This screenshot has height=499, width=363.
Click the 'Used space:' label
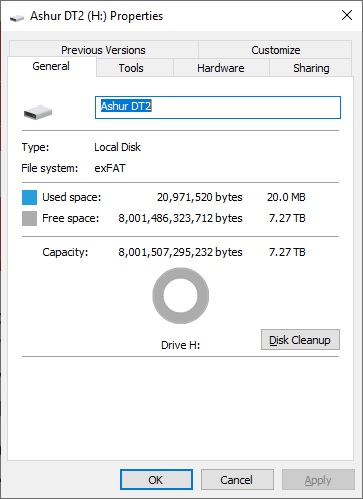pos(71,197)
